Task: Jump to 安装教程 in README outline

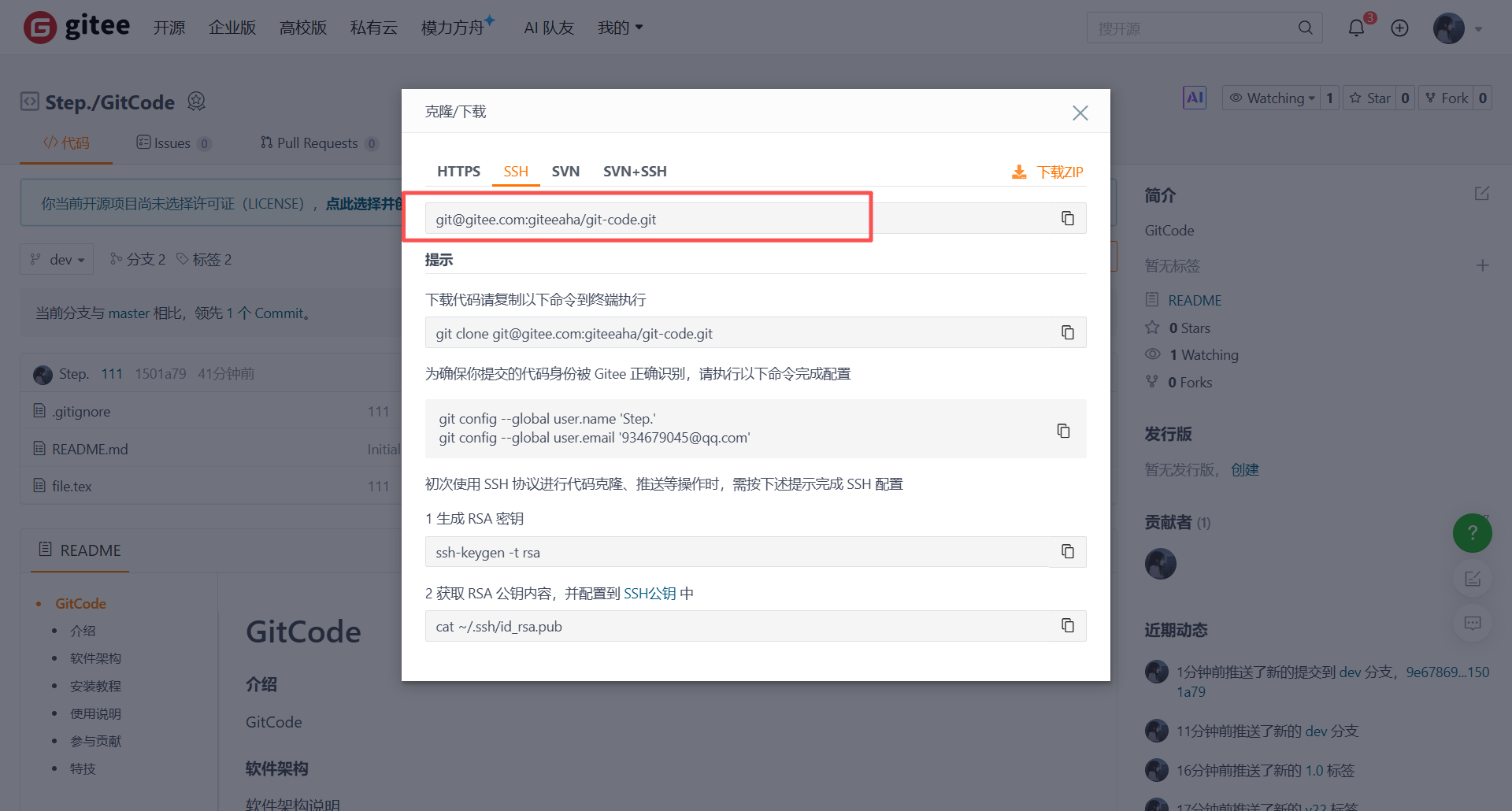Action: pos(95,686)
